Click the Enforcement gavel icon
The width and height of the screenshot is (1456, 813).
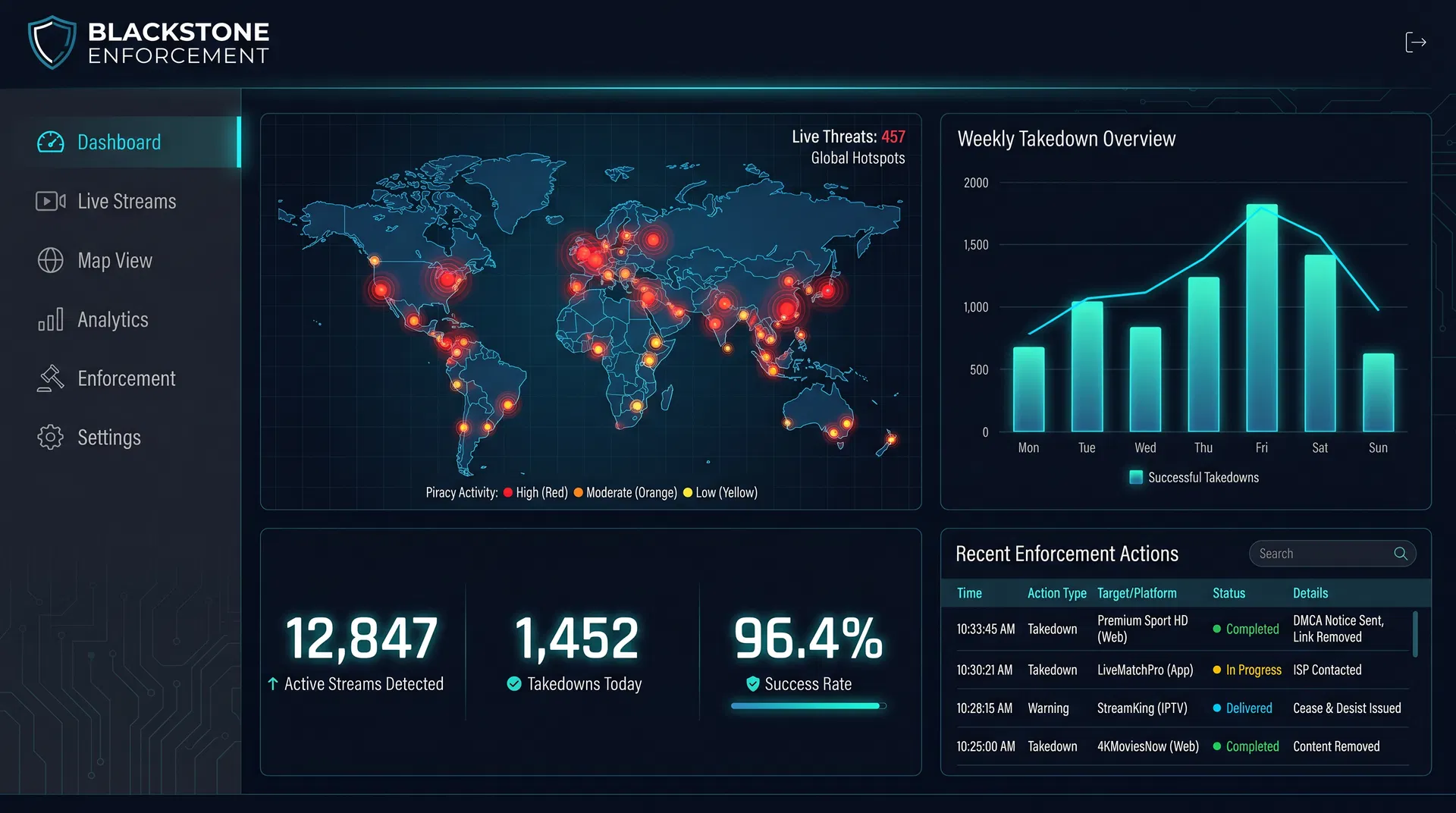50,378
